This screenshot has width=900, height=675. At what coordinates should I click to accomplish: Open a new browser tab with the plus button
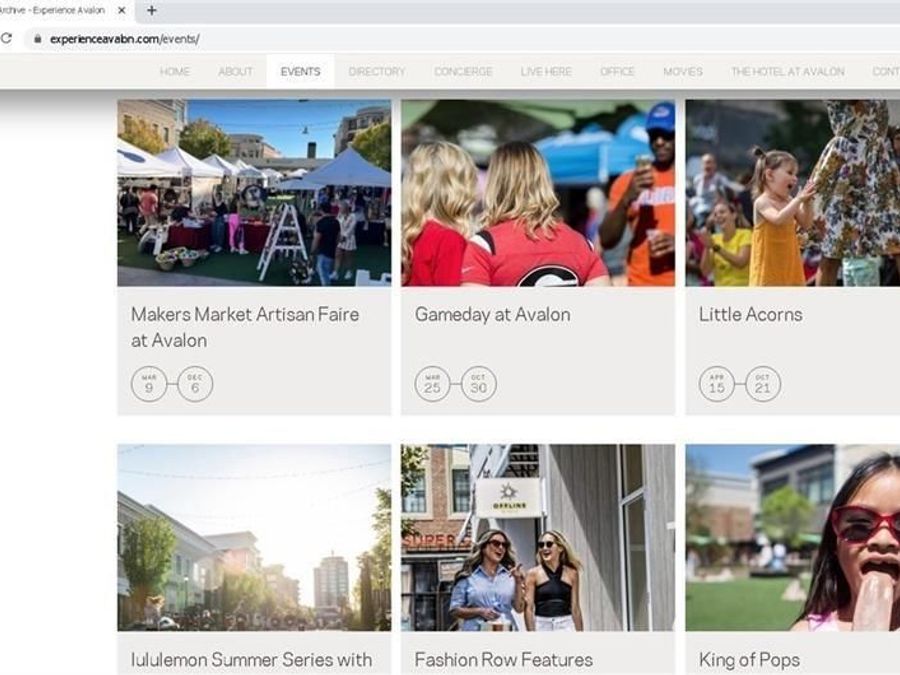click(x=152, y=10)
